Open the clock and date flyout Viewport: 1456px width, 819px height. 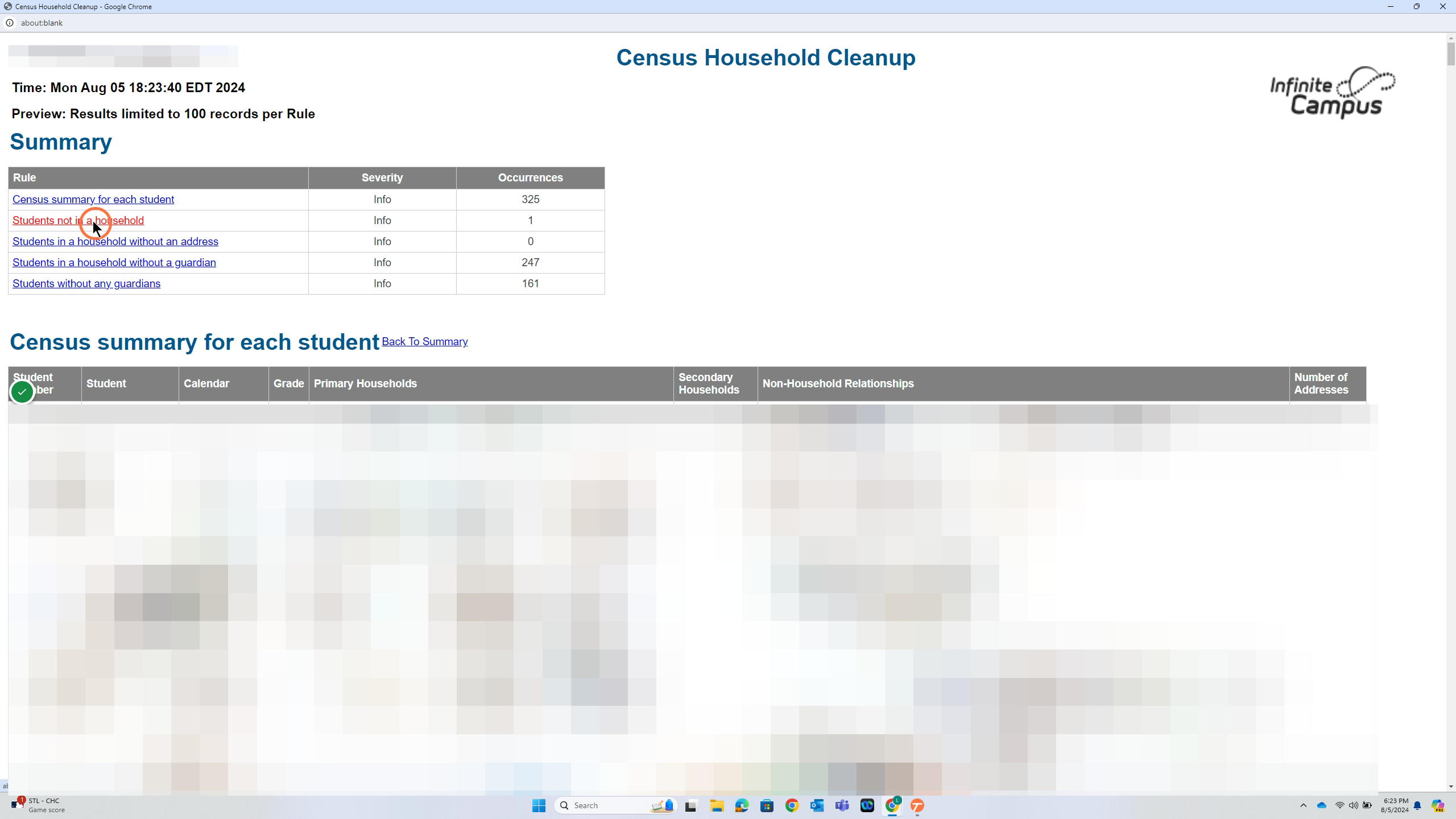tap(1395, 805)
